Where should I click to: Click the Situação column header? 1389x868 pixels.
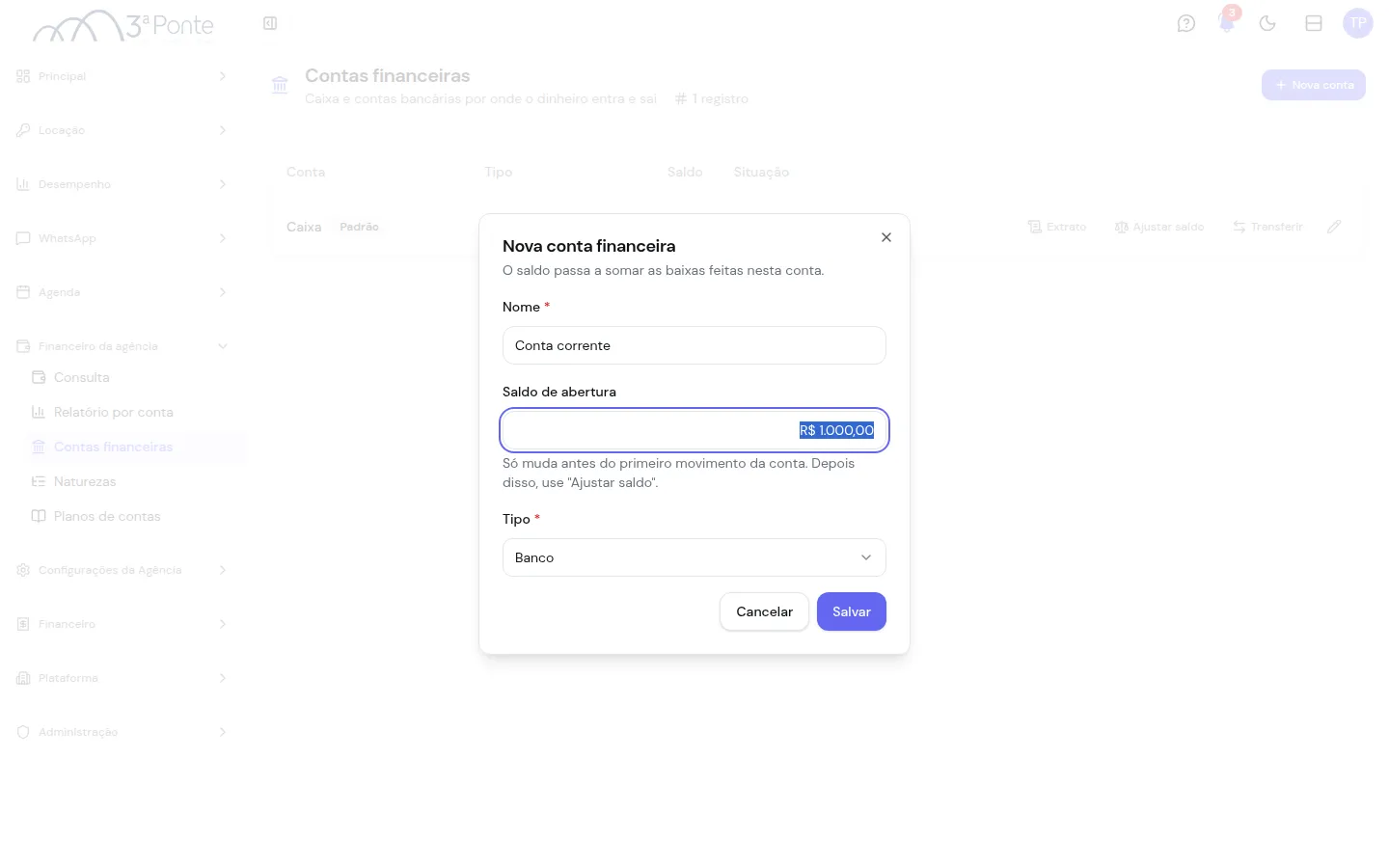[x=761, y=172]
